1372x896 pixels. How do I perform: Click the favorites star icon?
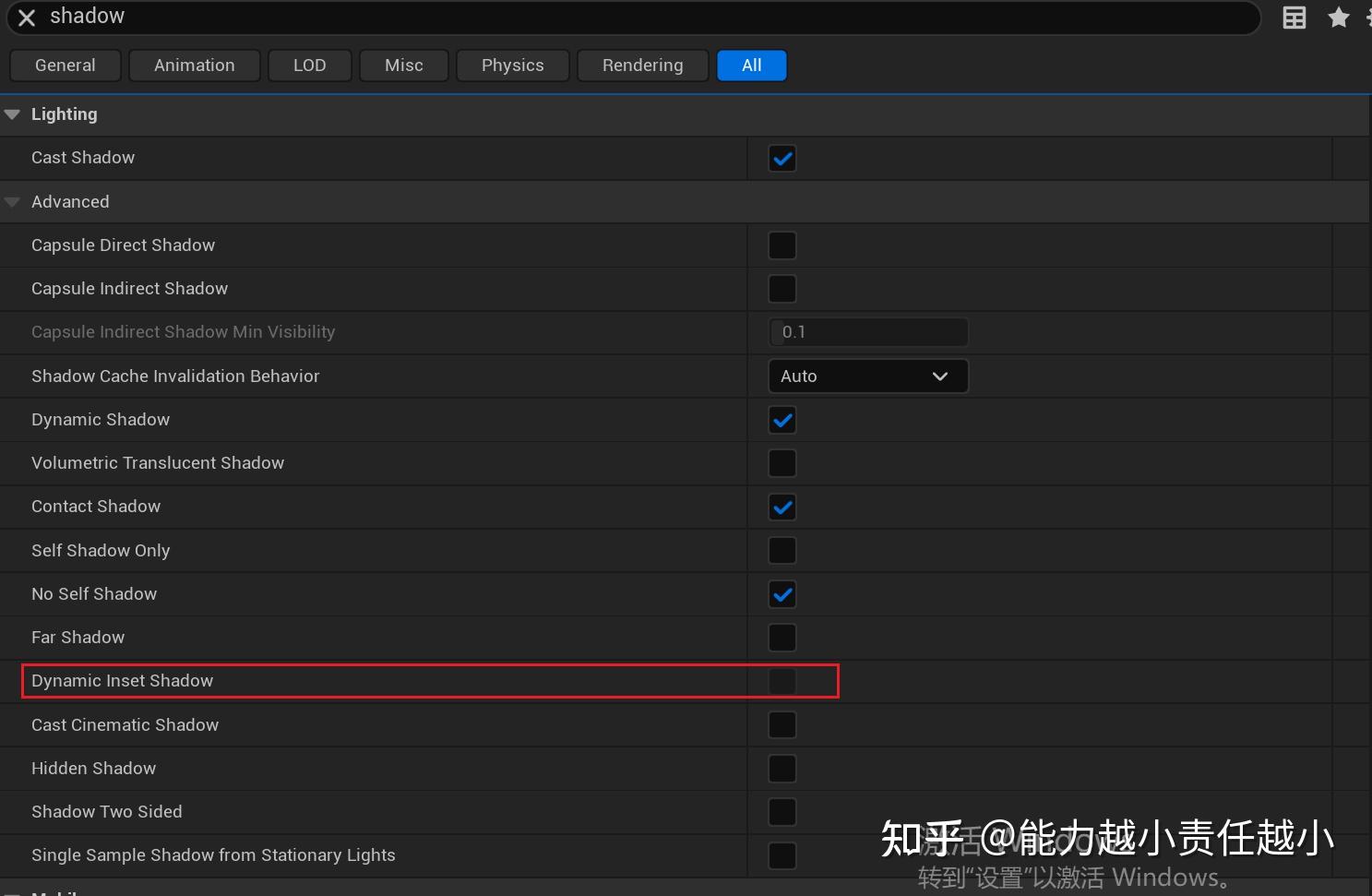tap(1339, 17)
